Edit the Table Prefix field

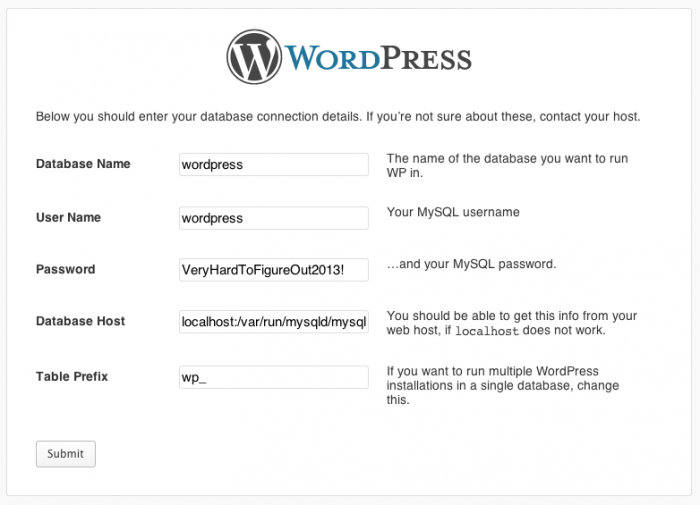click(274, 377)
